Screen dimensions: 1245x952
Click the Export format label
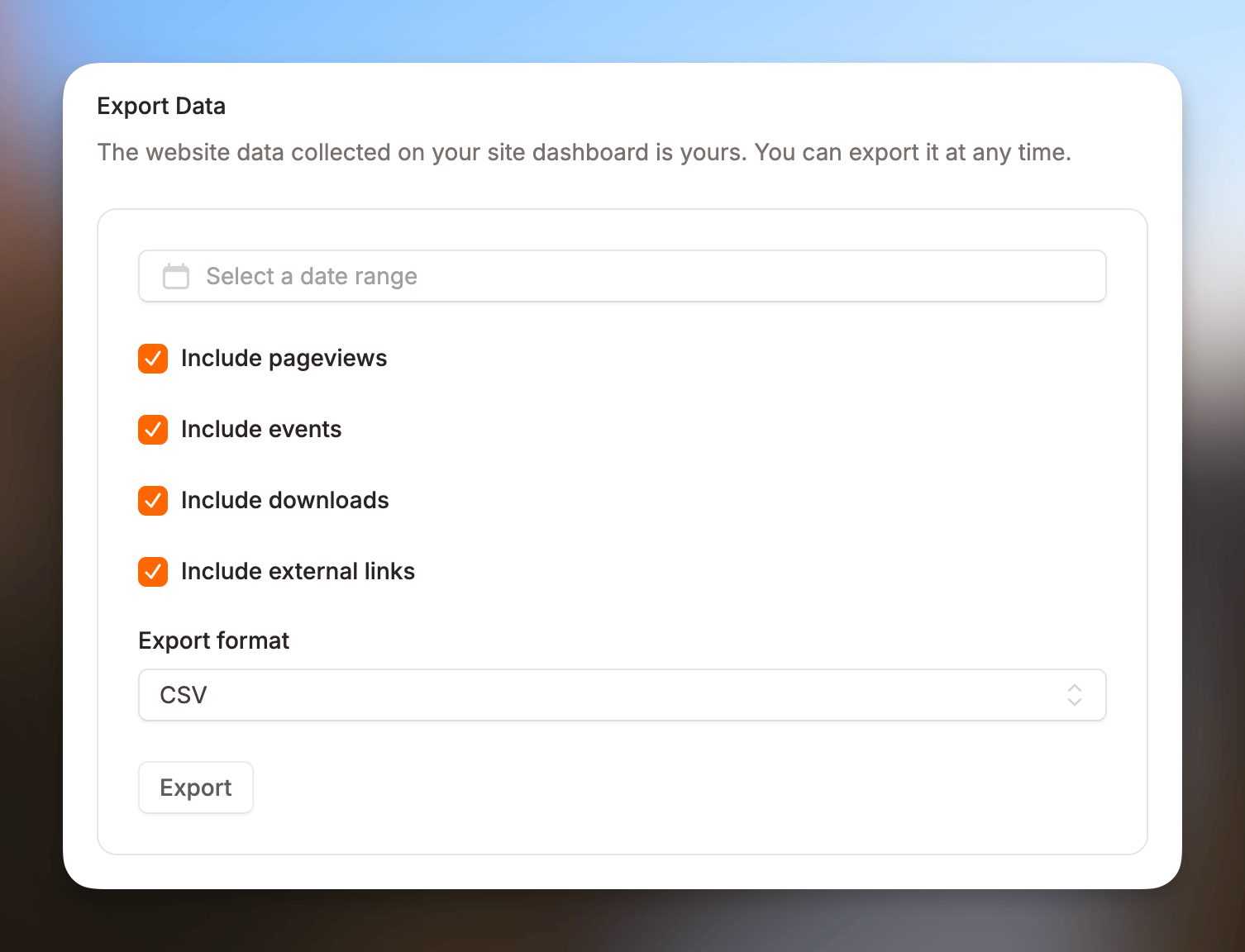coord(213,640)
